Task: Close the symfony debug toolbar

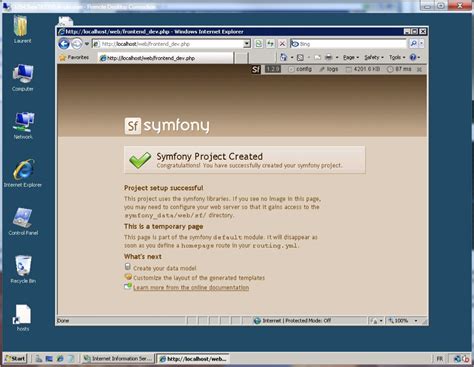Action: 419,69
